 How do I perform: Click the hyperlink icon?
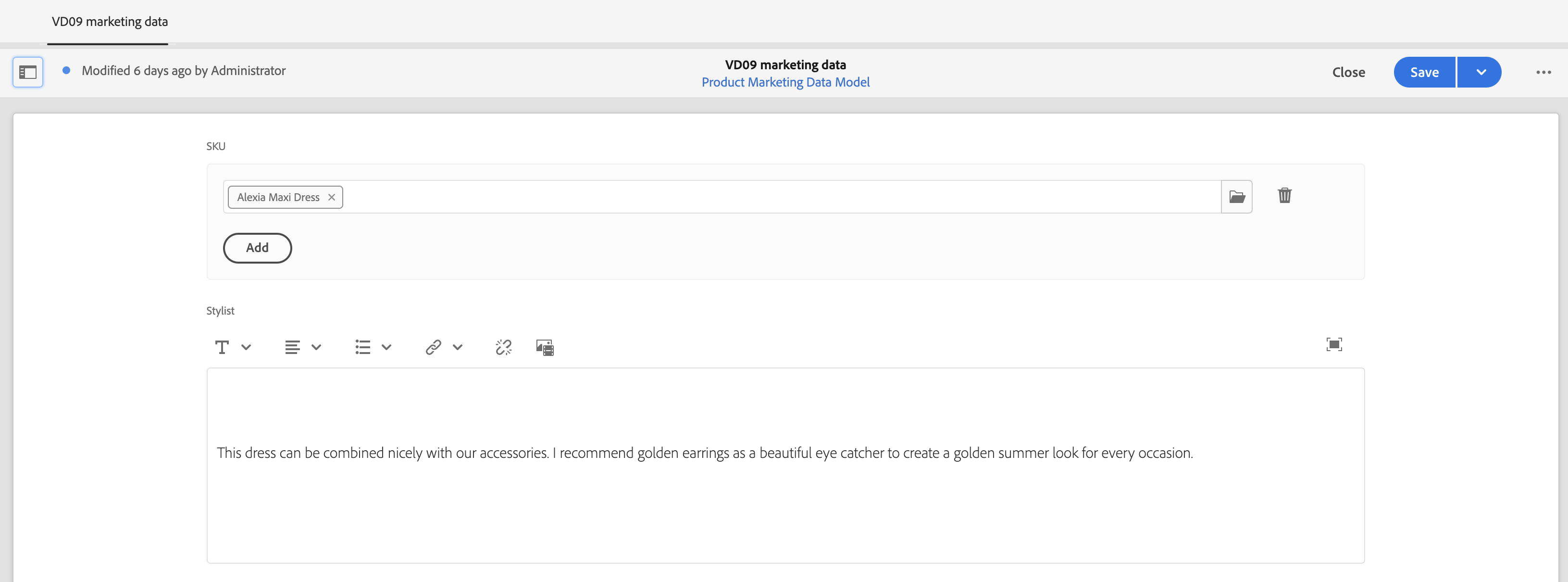pyautogui.click(x=433, y=347)
